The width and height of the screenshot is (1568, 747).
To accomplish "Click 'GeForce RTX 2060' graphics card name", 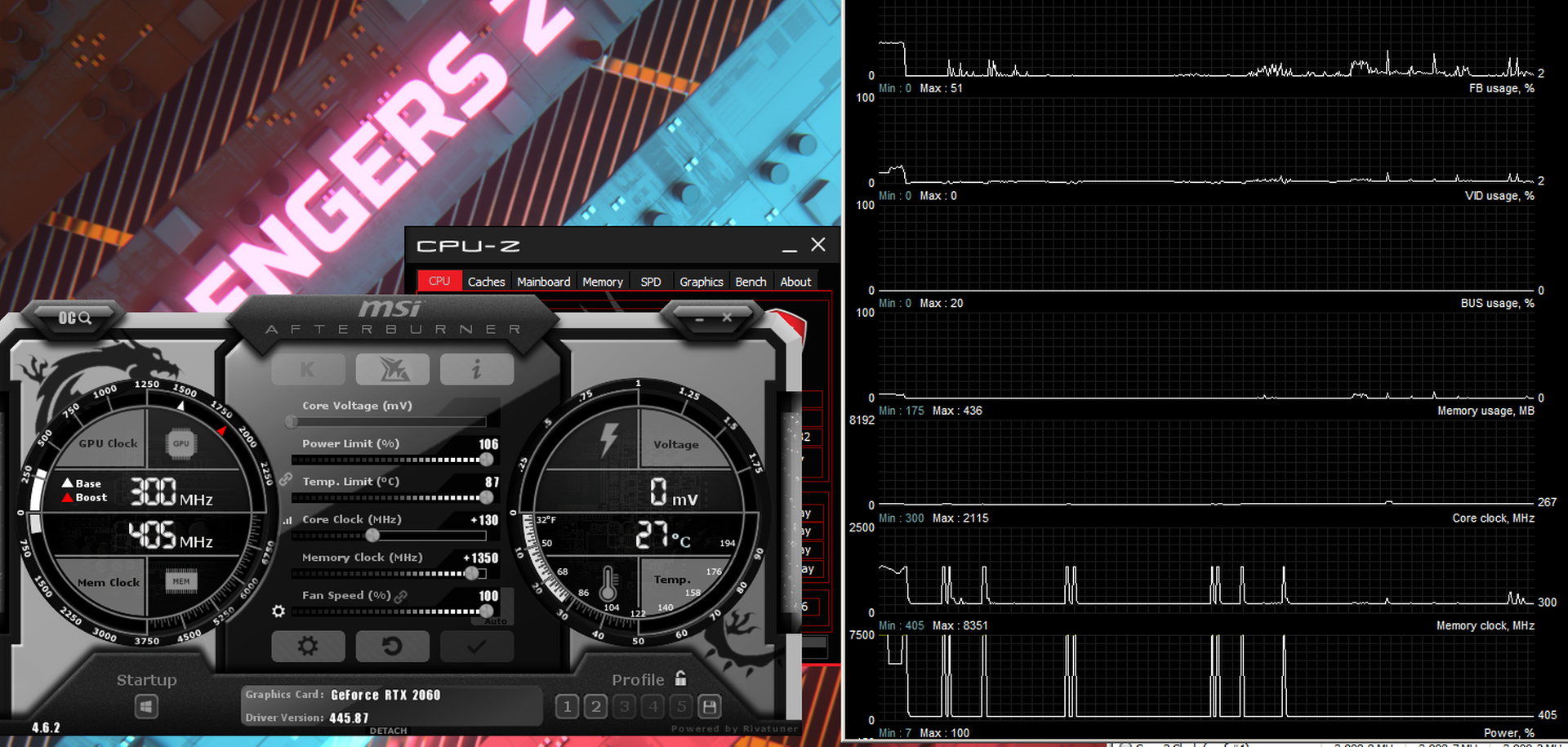I will click(x=385, y=695).
